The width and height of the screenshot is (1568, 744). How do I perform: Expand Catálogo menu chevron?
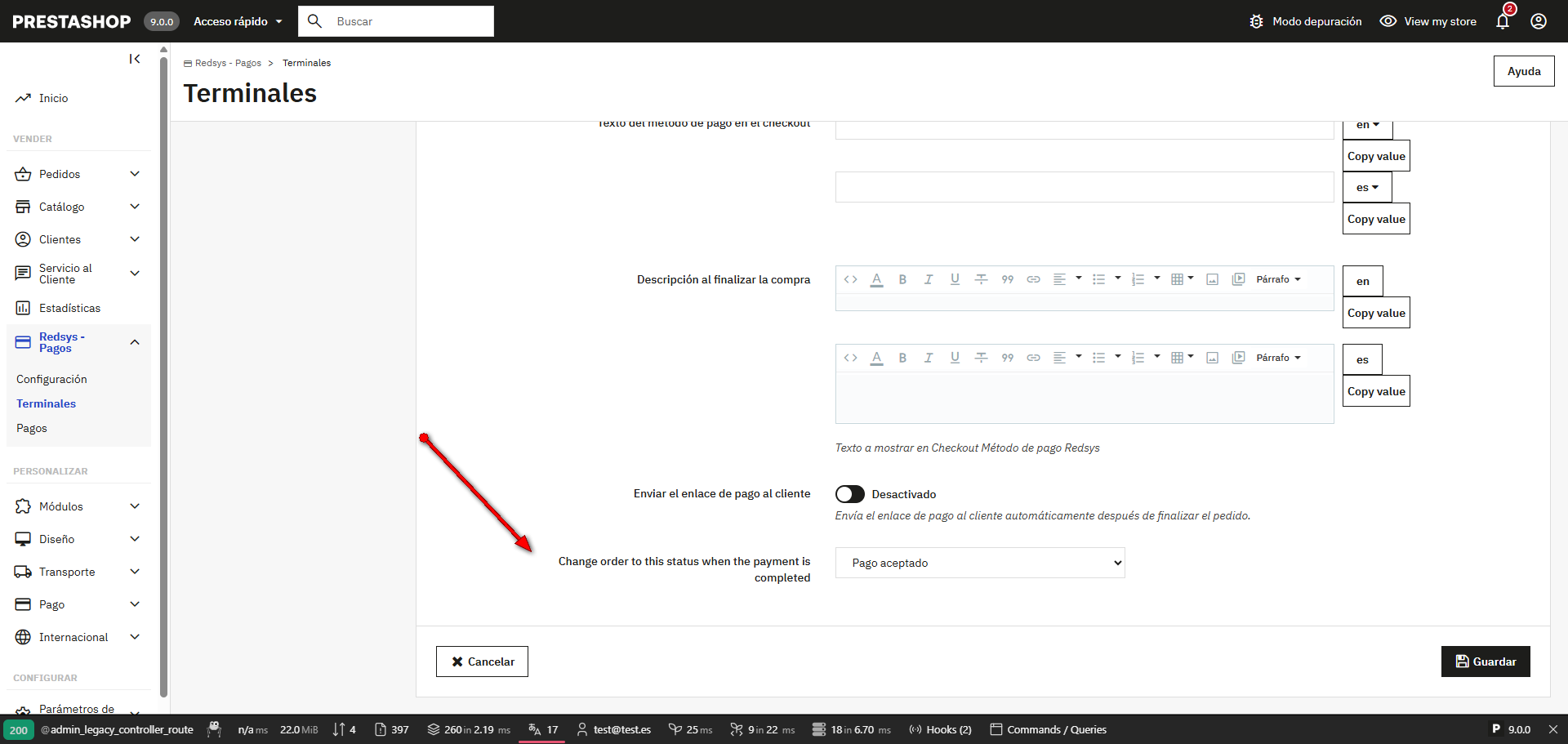click(135, 207)
